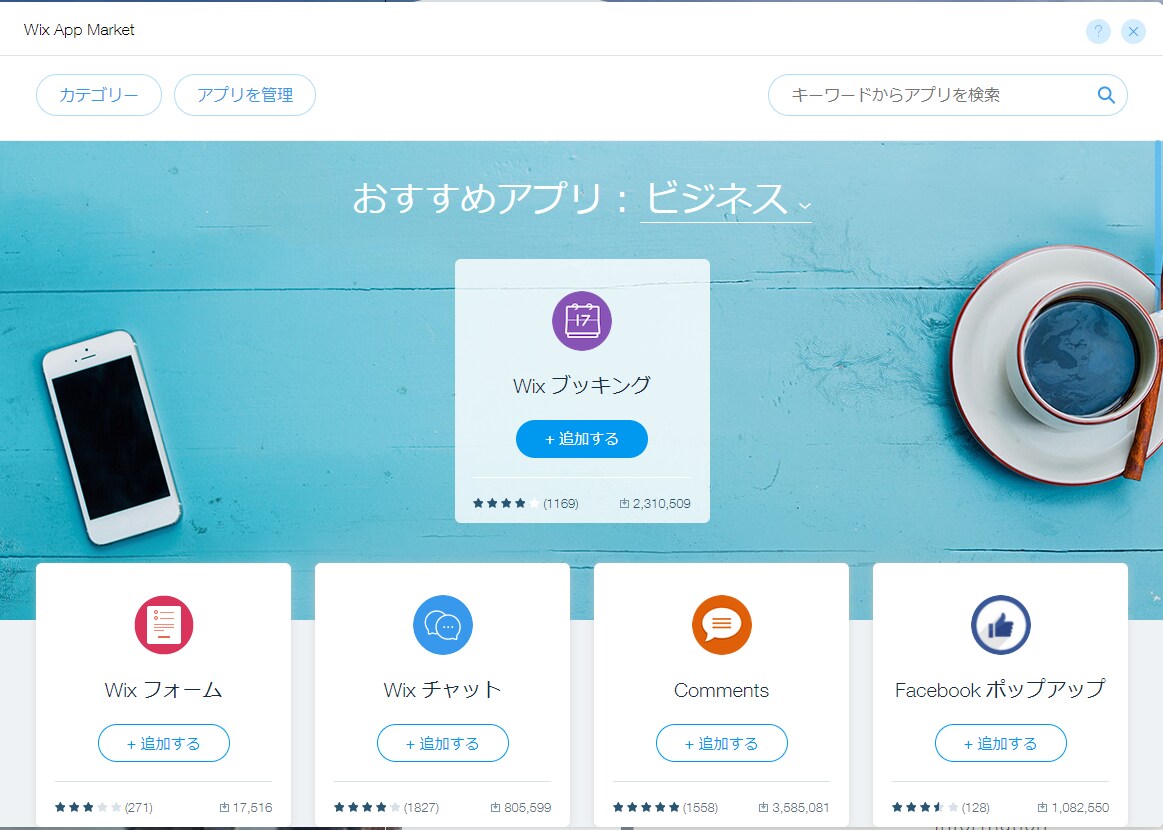Add Wix チャット with 追加する button
This screenshot has height=830, width=1163.
coord(443,743)
